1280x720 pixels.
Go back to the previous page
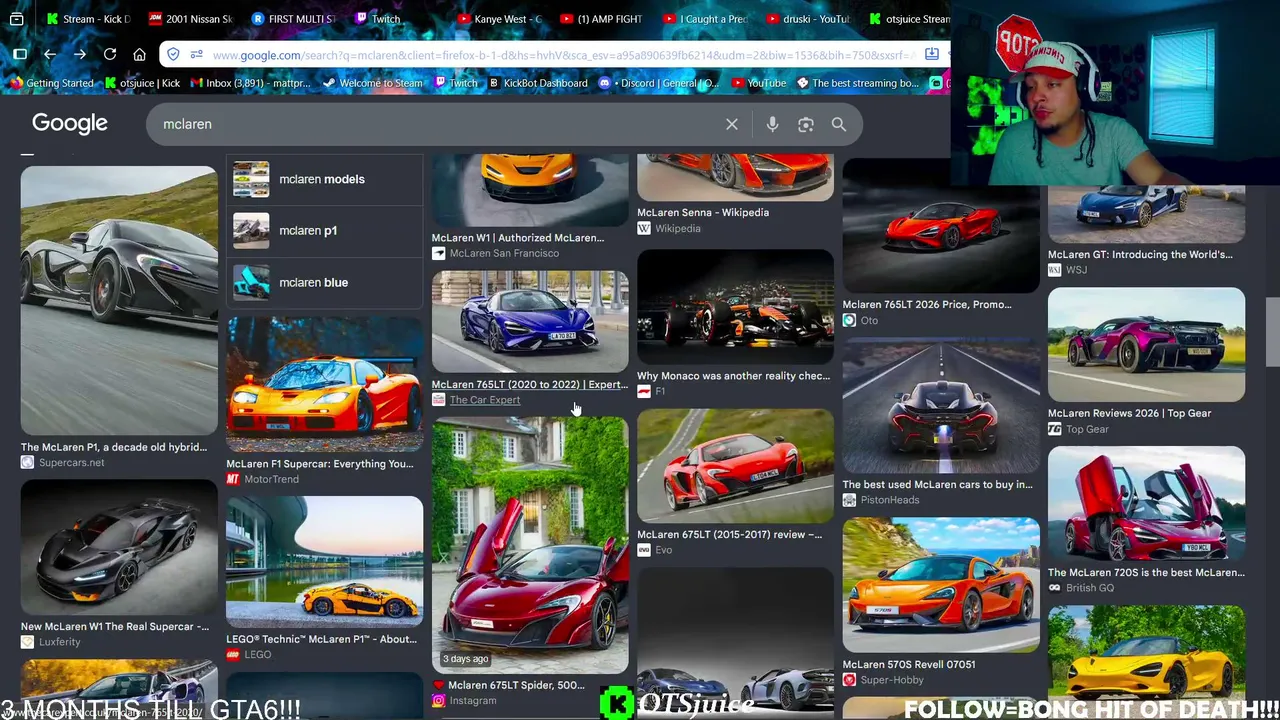click(x=50, y=54)
